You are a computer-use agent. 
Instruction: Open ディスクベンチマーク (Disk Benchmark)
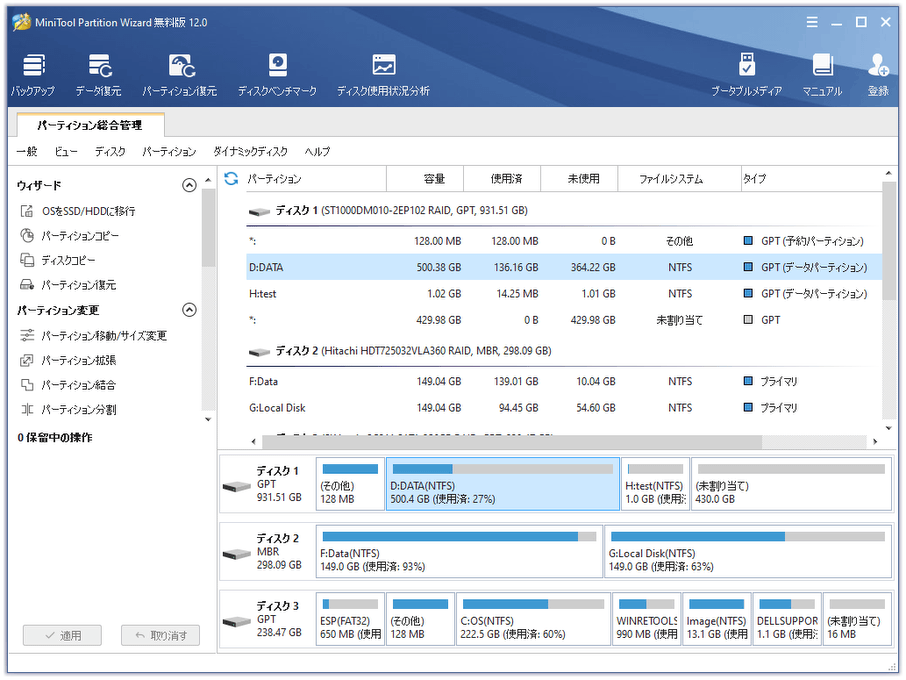[x=277, y=74]
